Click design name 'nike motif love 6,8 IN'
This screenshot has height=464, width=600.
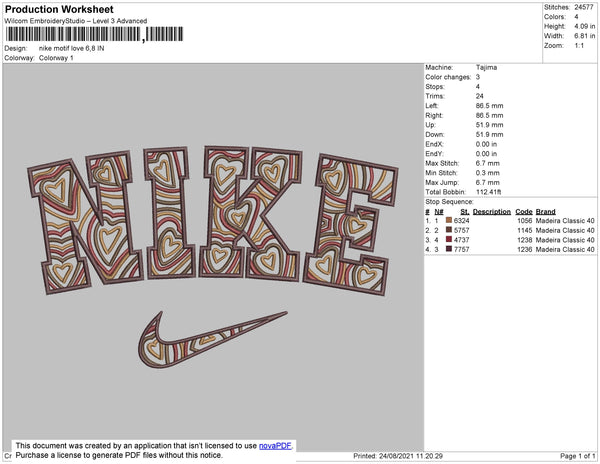pyautogui.click(x=72, y=49)
